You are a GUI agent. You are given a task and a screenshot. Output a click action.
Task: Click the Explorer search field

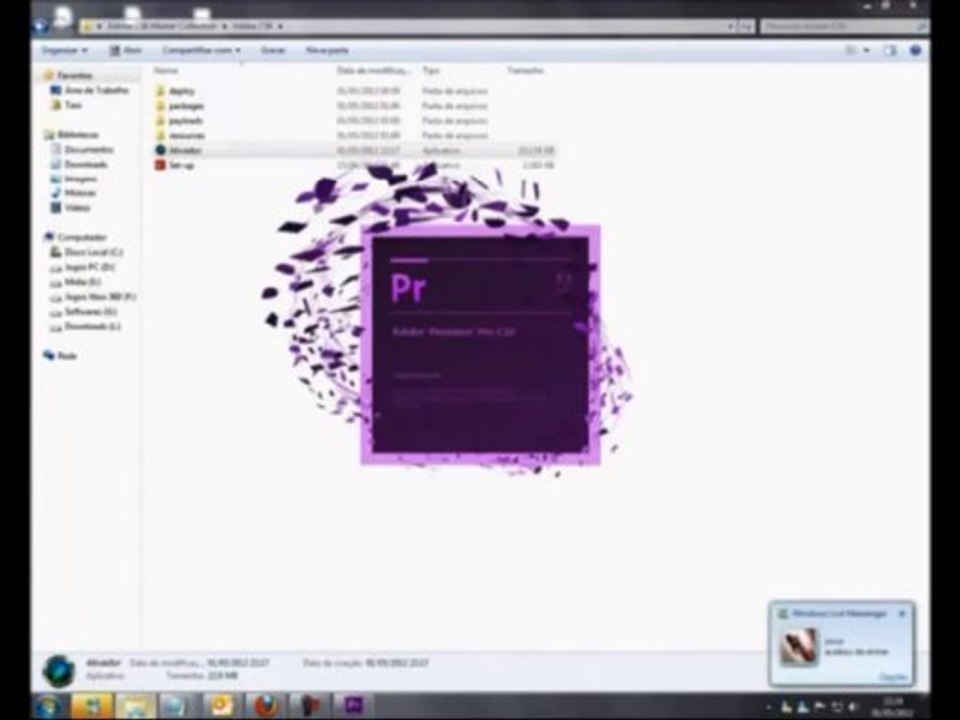(844, 26)
